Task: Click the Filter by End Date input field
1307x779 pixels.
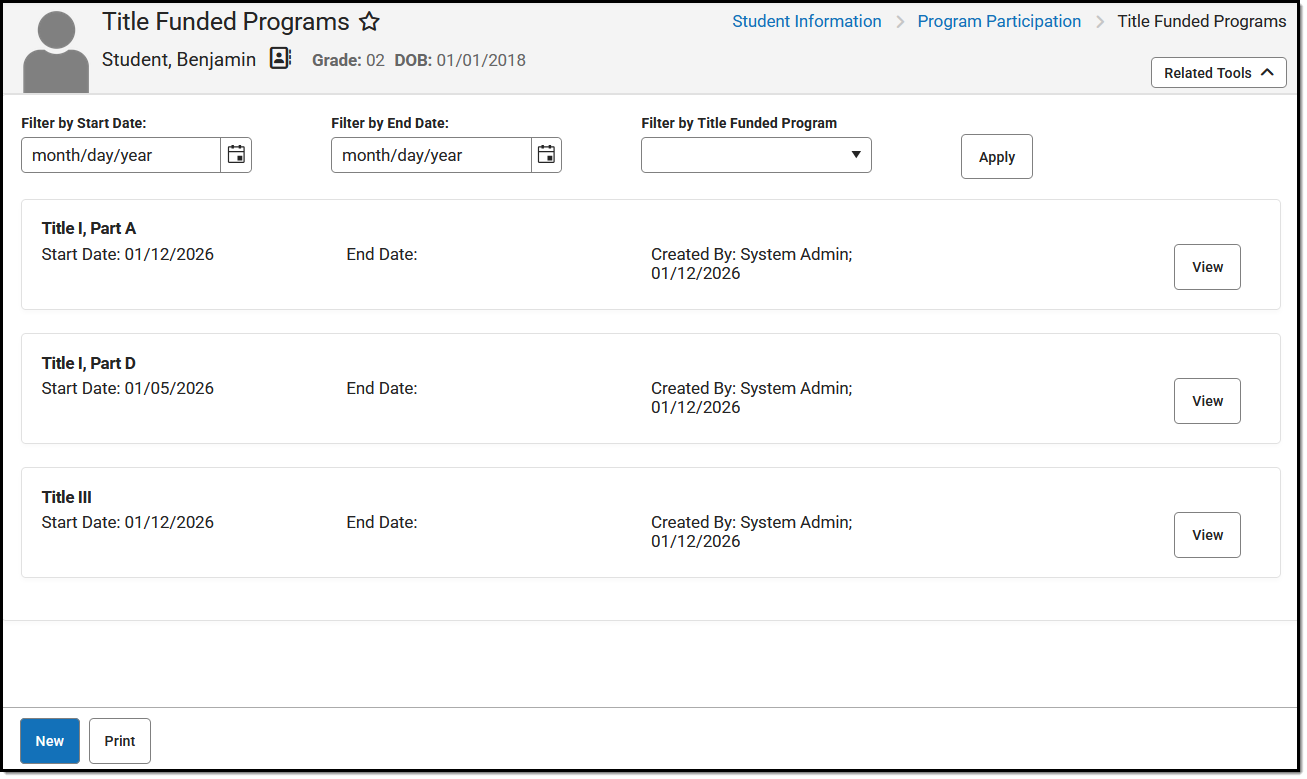Action: (430, 155)
